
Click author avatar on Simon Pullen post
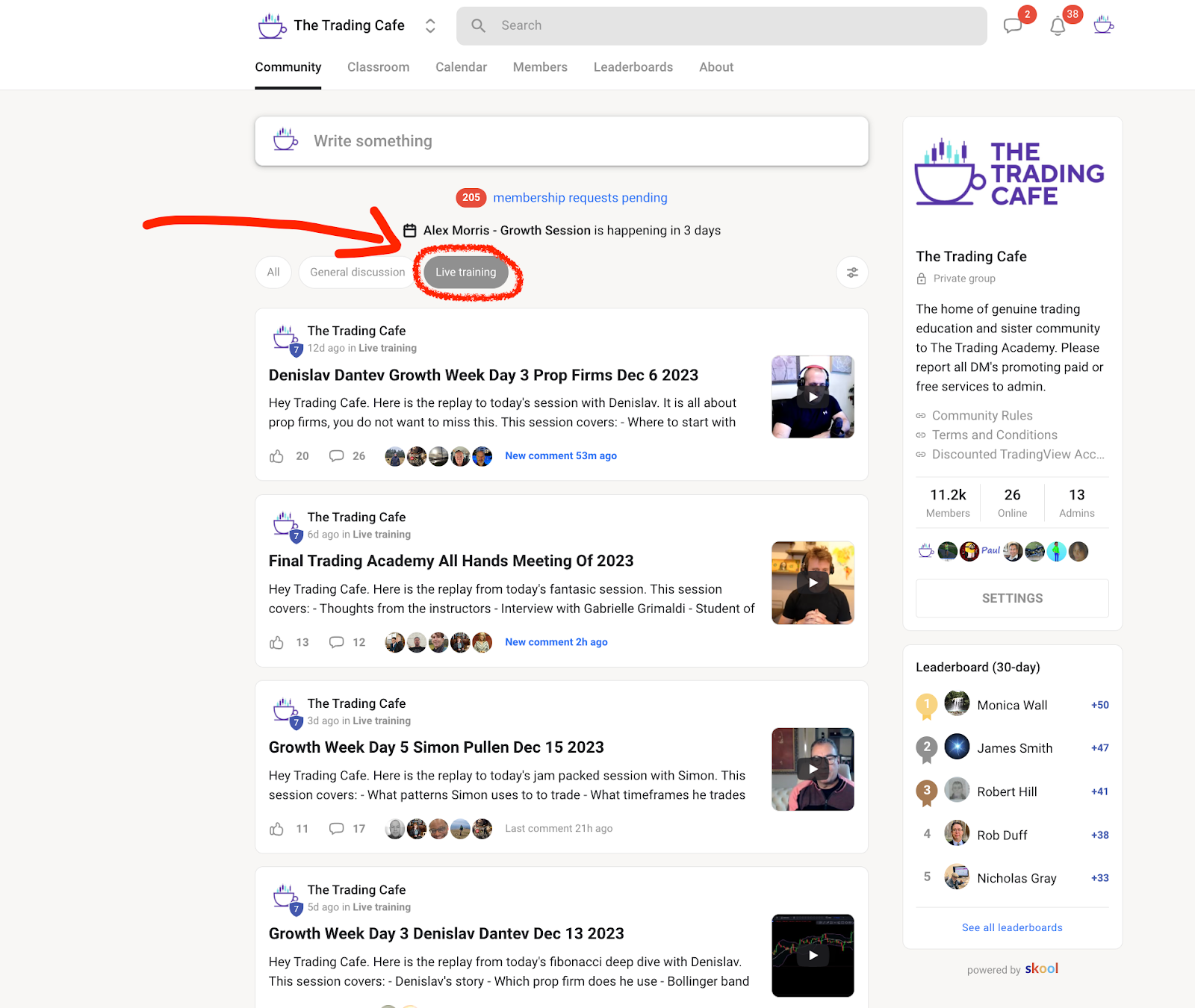pos(285,712)
